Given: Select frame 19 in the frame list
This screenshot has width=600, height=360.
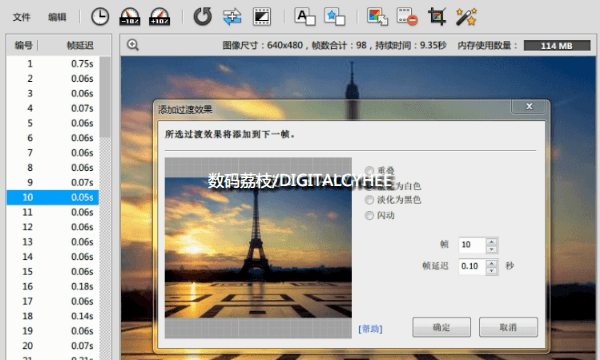Looking at the screenshot, I should point(53,331).
